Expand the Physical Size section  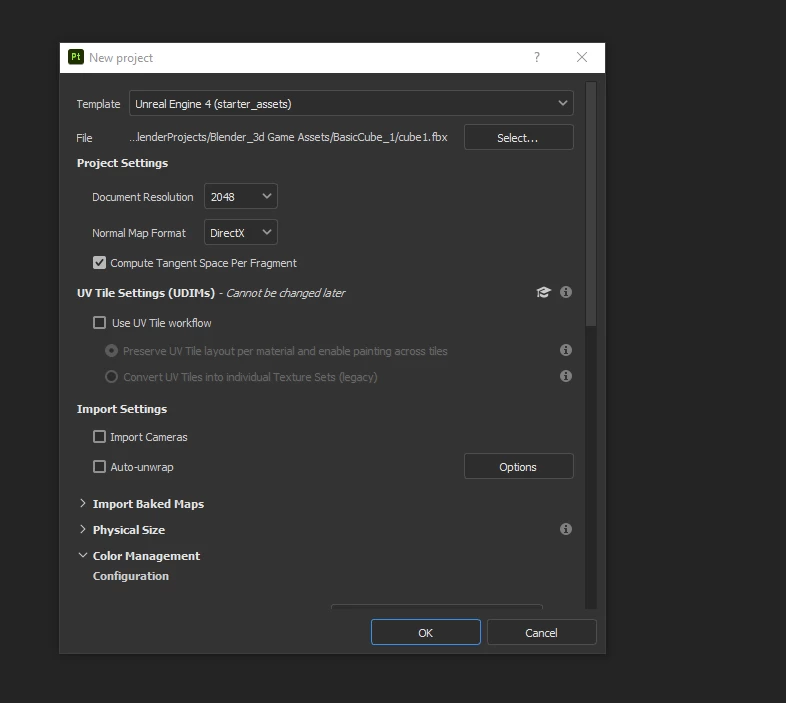[x=83, y=530]
